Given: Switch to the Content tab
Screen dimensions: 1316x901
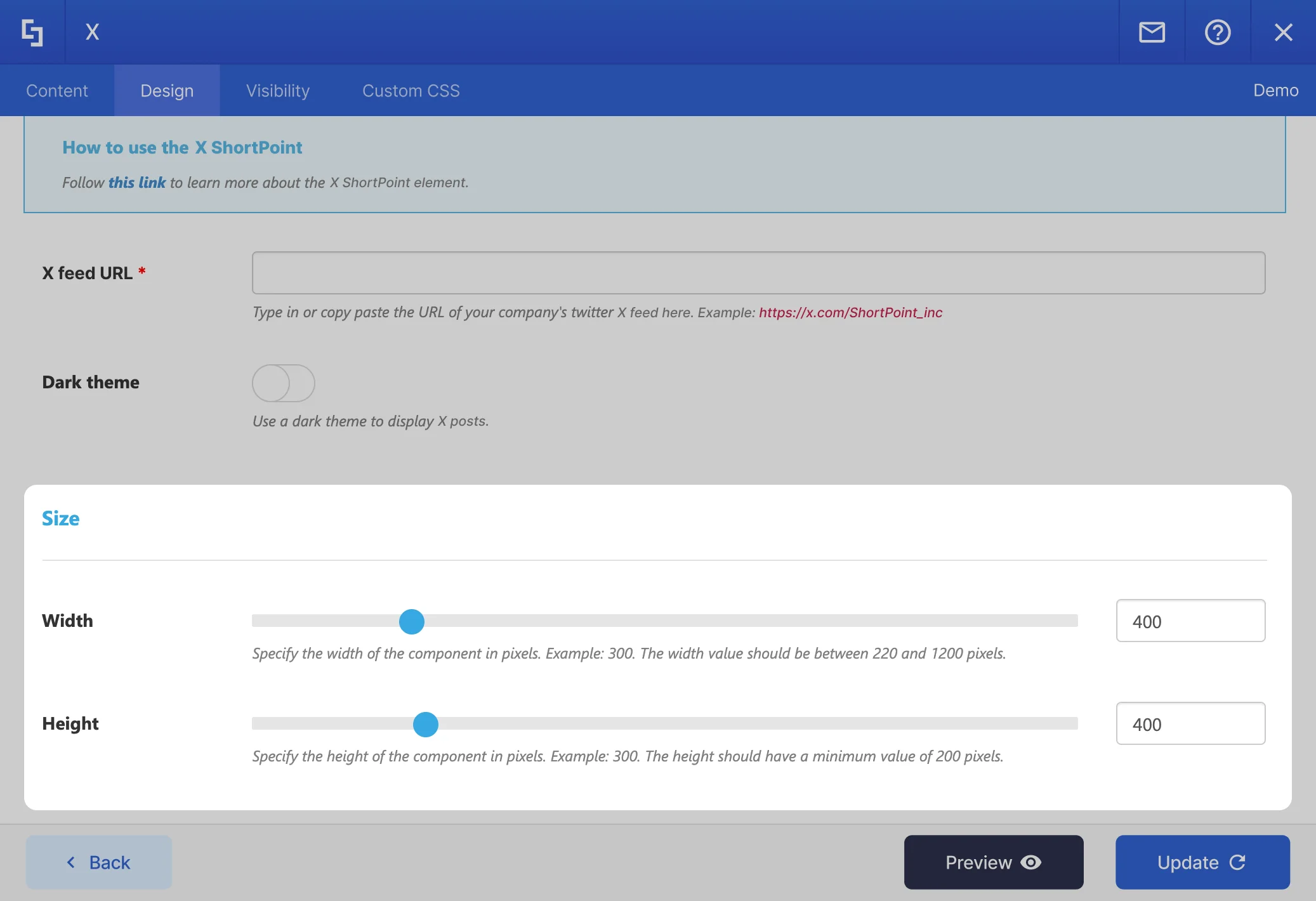Looking at the screenshot, I should point(57,91).
